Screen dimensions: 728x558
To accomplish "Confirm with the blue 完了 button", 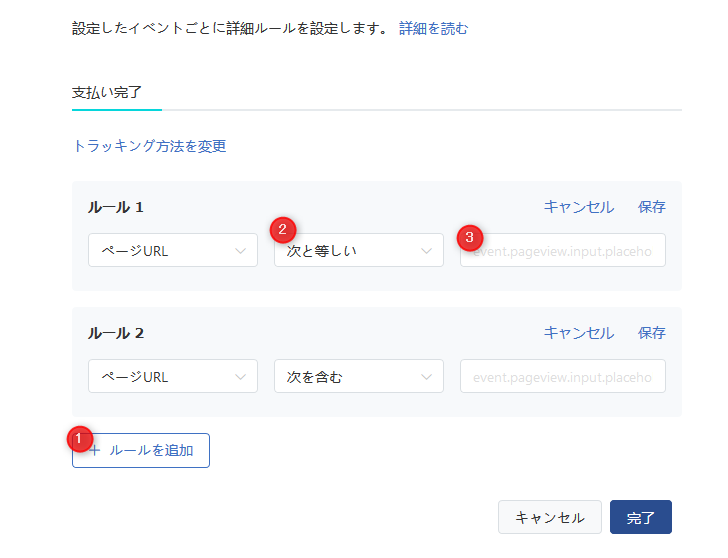I will [x=640, y=517].
